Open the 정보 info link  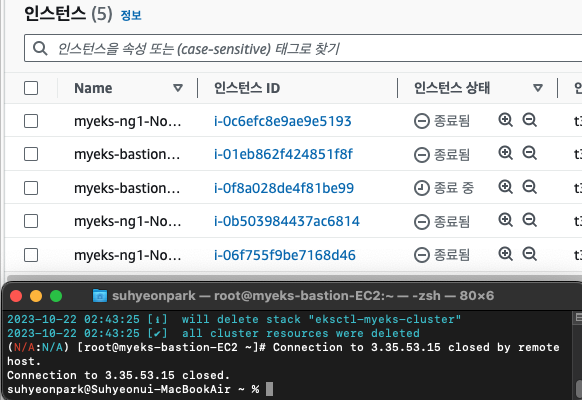[131, 15]
